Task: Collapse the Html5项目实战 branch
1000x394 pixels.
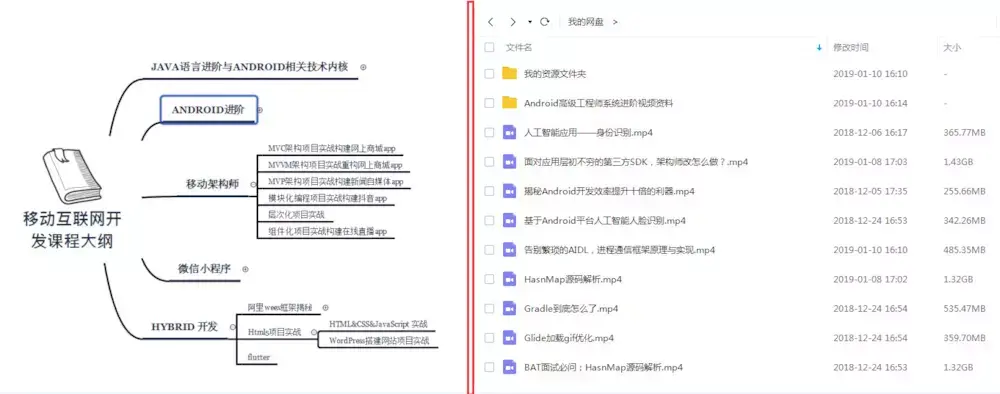Action: pyautogui.click(x=313, y=332)
